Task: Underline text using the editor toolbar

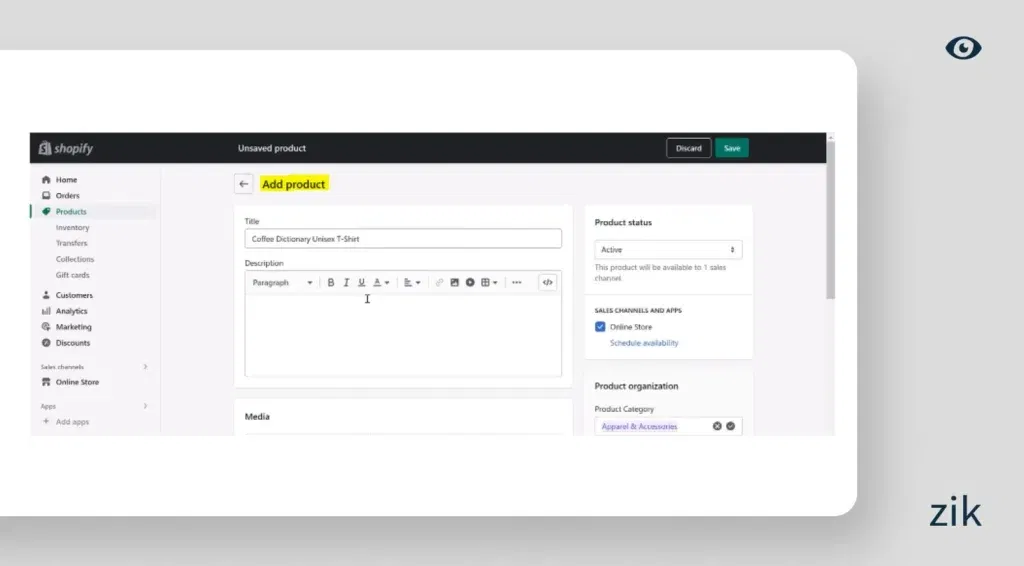Action: tap(361, 283)
